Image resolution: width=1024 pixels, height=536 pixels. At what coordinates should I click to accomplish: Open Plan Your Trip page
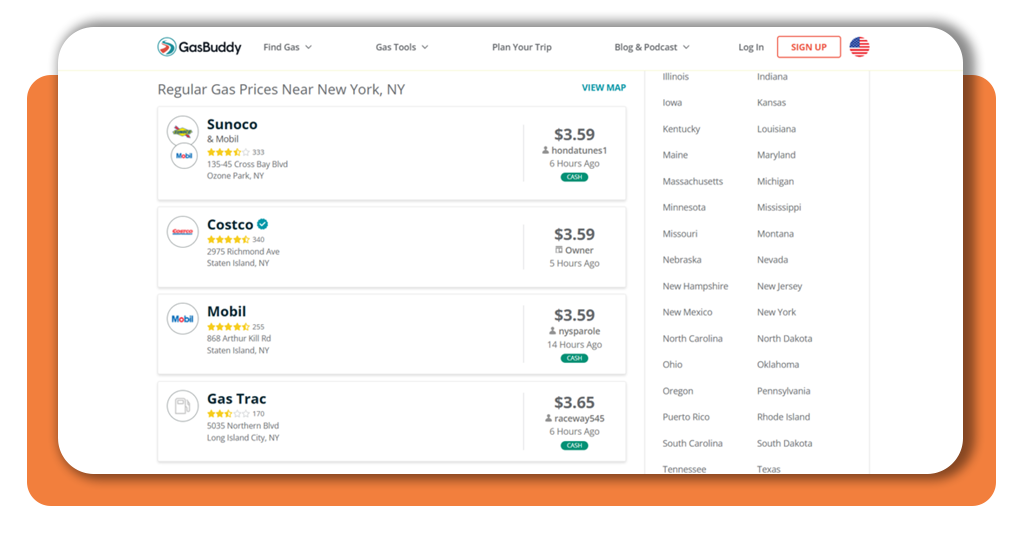tap(522, 47)
